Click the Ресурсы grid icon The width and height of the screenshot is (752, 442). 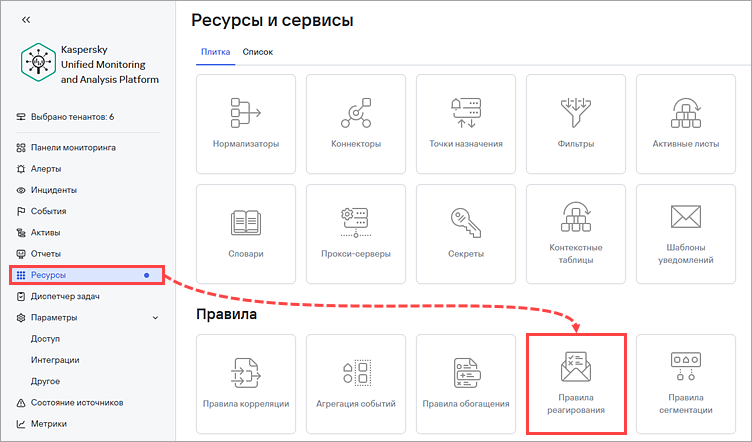coord(21,275)
